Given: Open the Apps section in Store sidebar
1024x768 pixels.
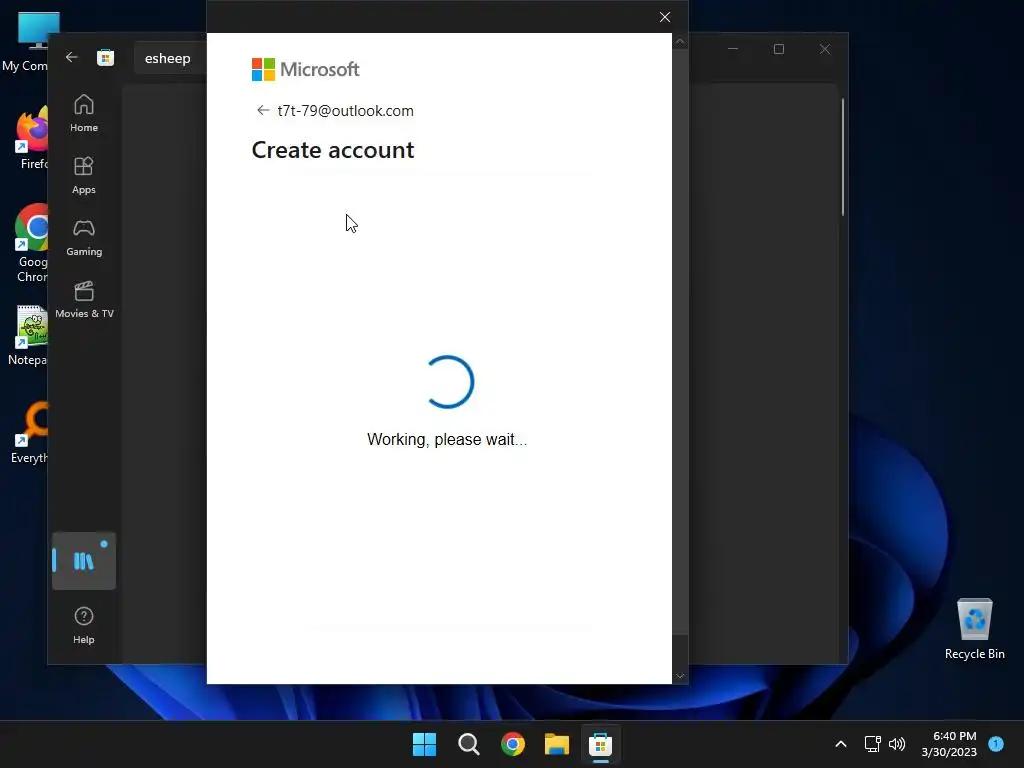Looking at the screenshot, I should [x=84, y=175].
